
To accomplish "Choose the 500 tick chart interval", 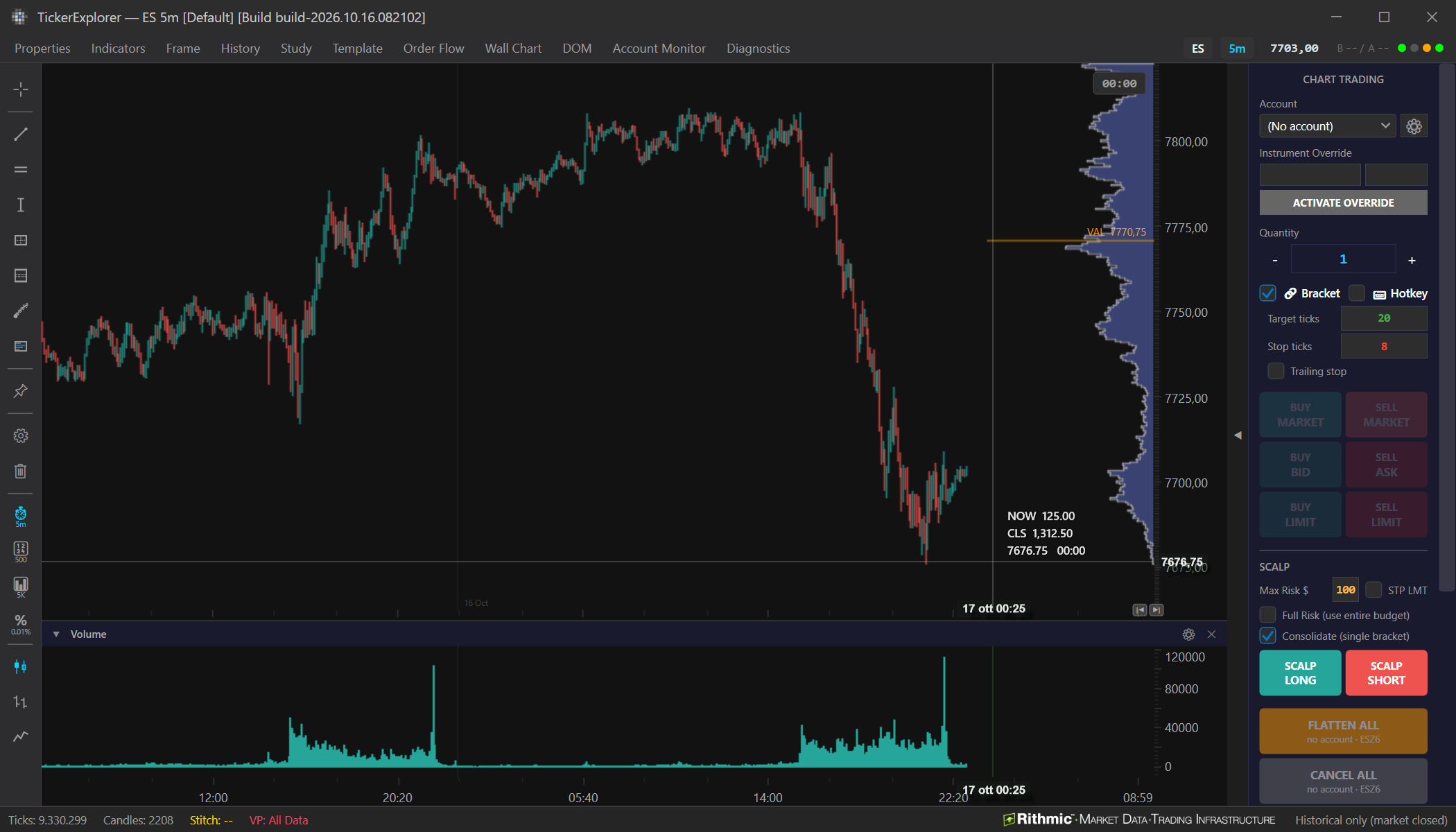I will (21, 552).
